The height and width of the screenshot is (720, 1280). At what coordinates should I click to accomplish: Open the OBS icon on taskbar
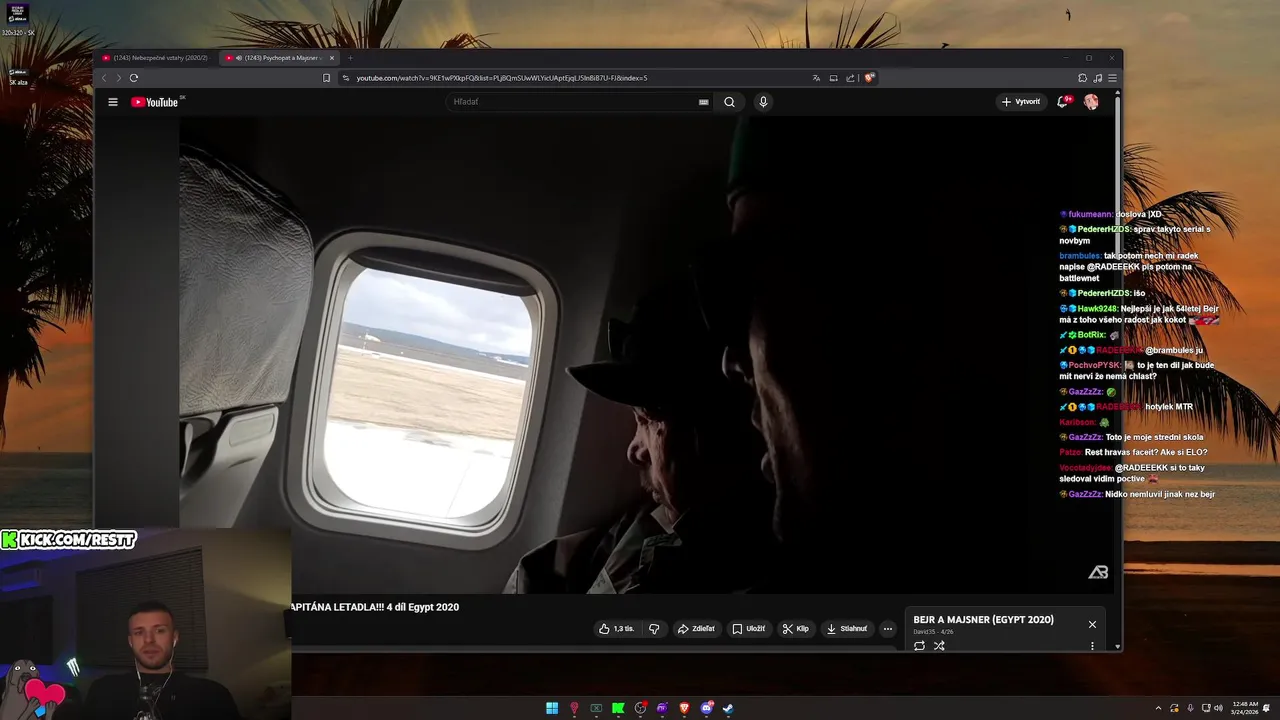[x=640, y=708]
